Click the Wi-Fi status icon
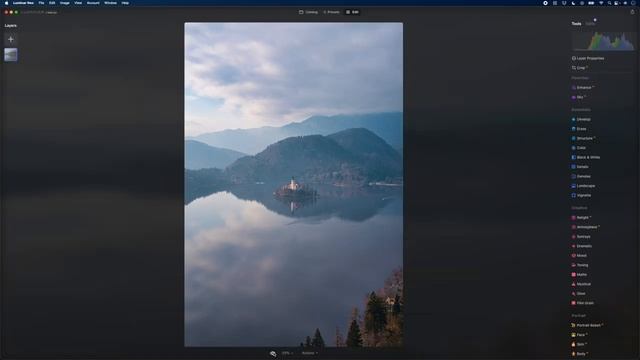Screen dimensions: 640x360 click(x=601, y=3)
